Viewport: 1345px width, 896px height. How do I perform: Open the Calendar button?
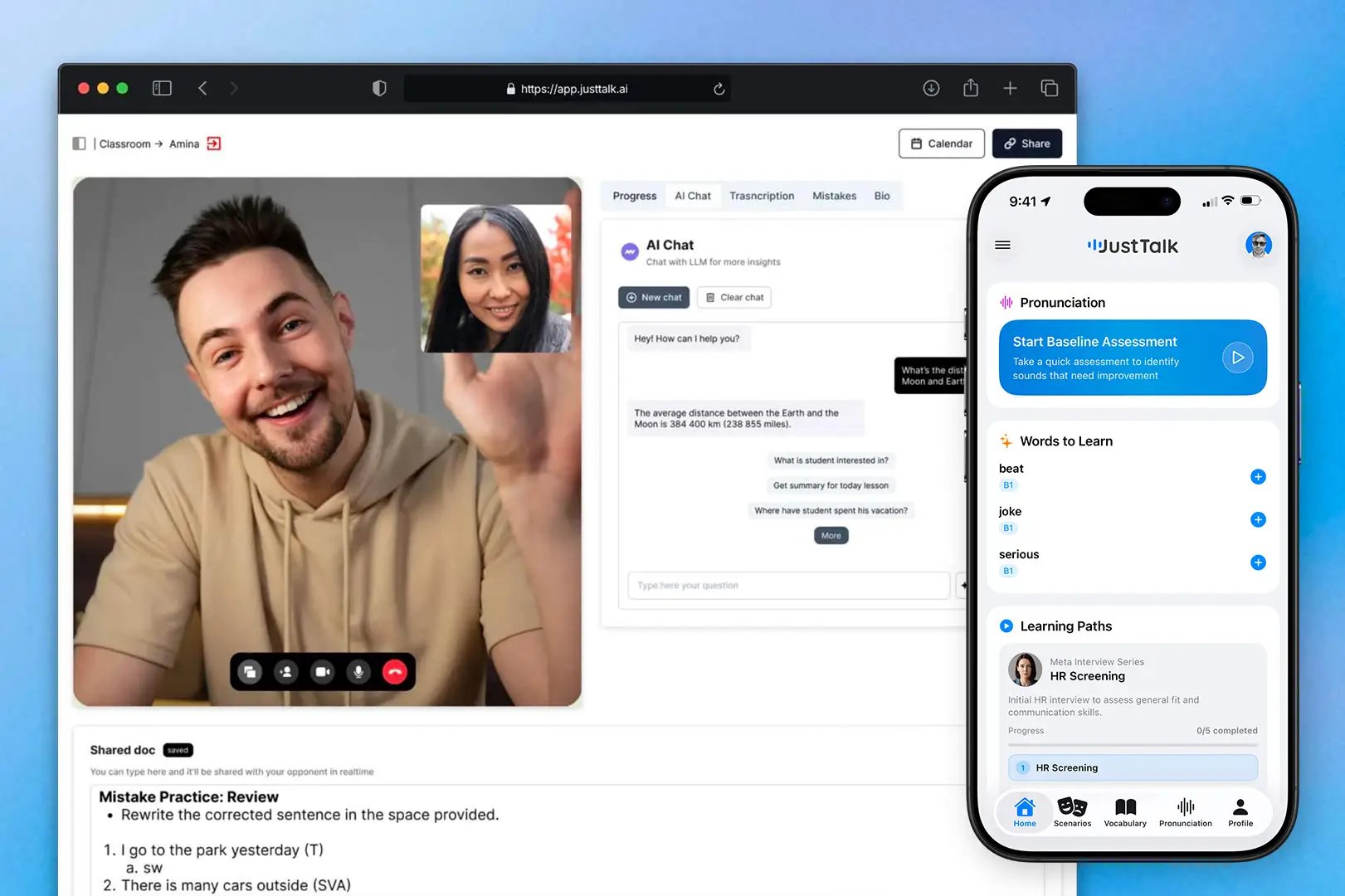point(942,144)
